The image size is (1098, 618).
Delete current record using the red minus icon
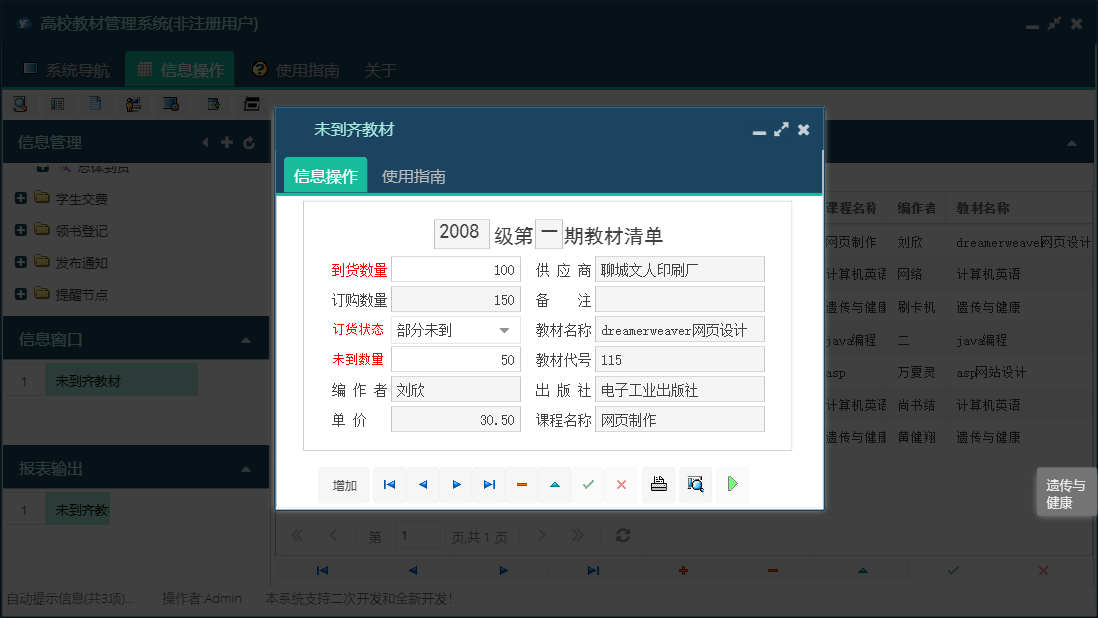pyautogui.click(x=520, y=484)
